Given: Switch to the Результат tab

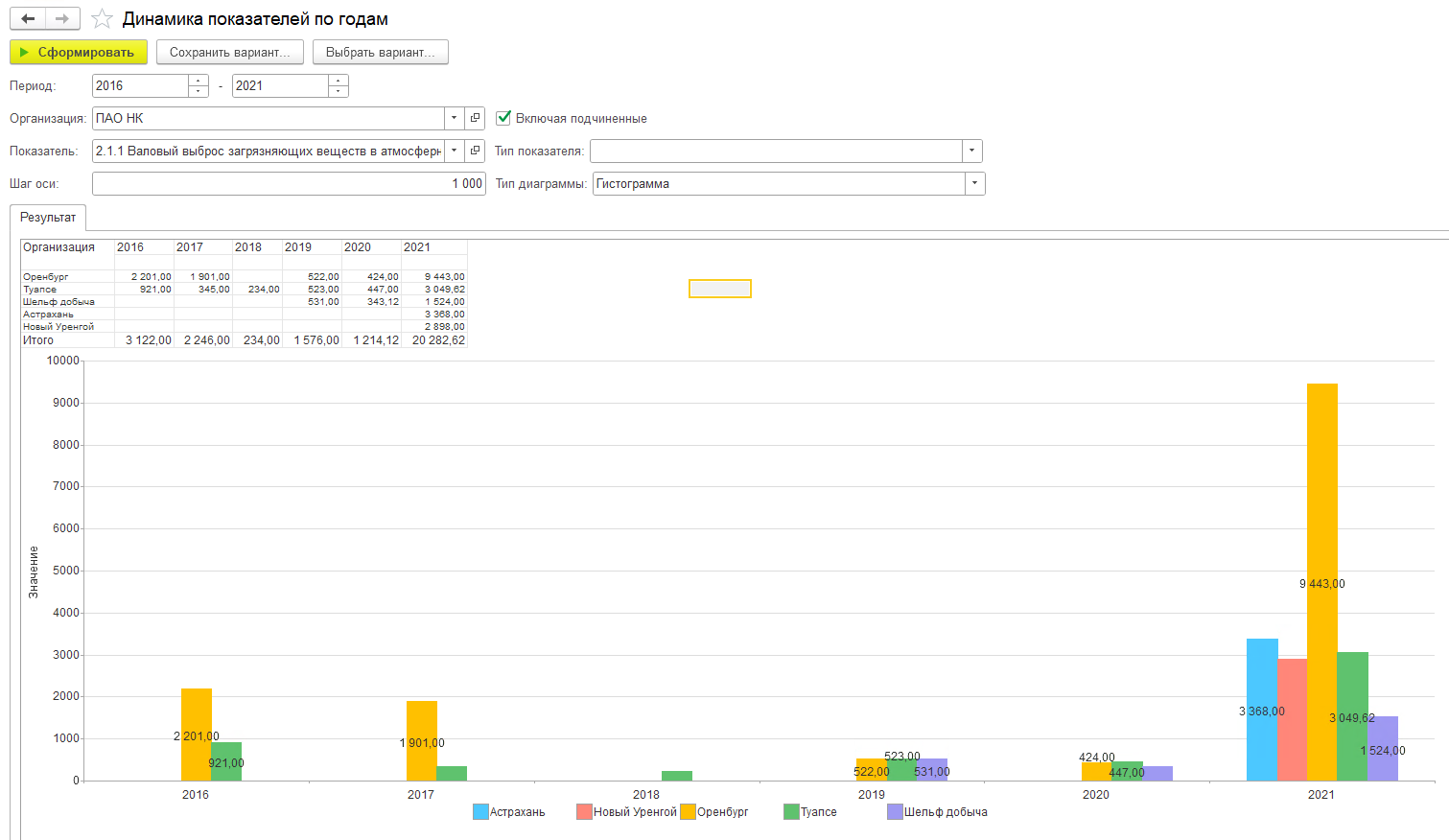Looking at the screenshot, I should click(48, 218).
